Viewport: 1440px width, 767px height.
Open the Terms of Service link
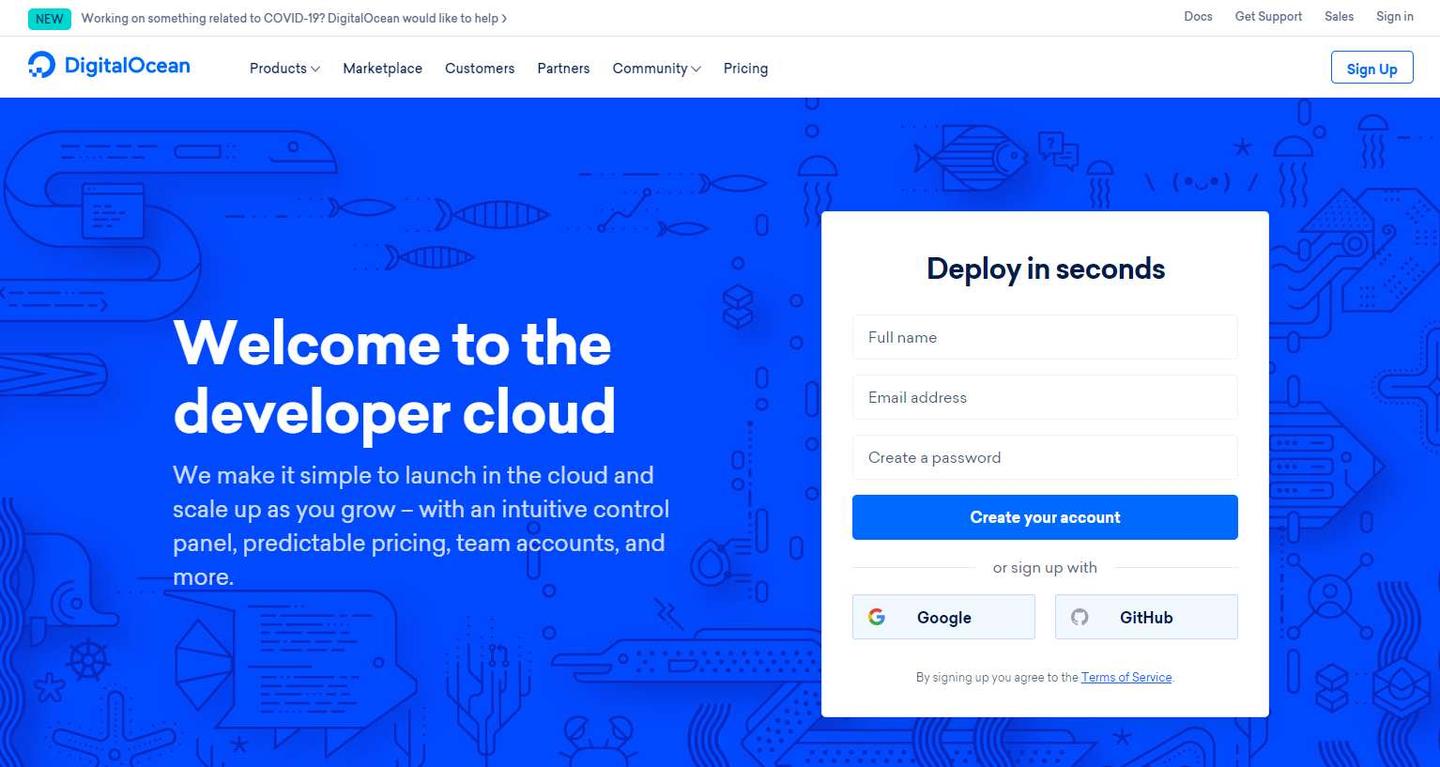pos(1126,677)
